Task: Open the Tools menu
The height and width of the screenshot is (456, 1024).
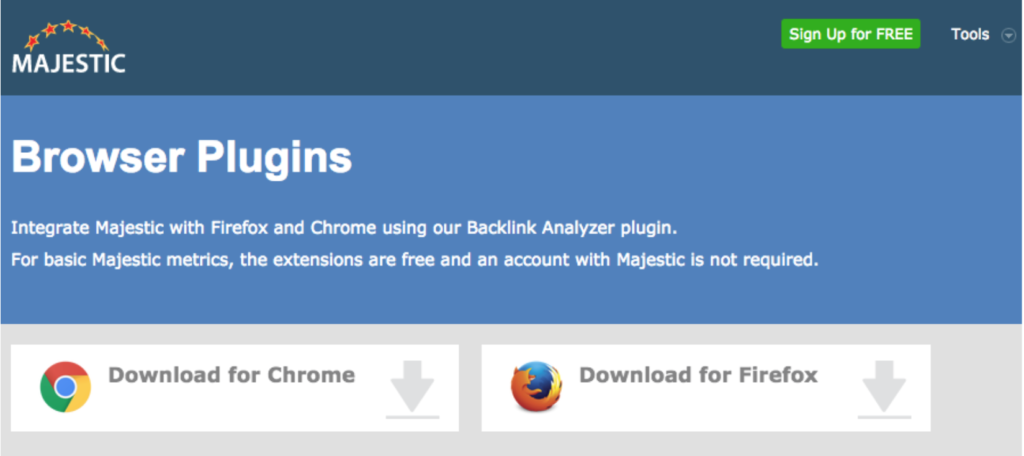Action: click(x=970, y=34)
